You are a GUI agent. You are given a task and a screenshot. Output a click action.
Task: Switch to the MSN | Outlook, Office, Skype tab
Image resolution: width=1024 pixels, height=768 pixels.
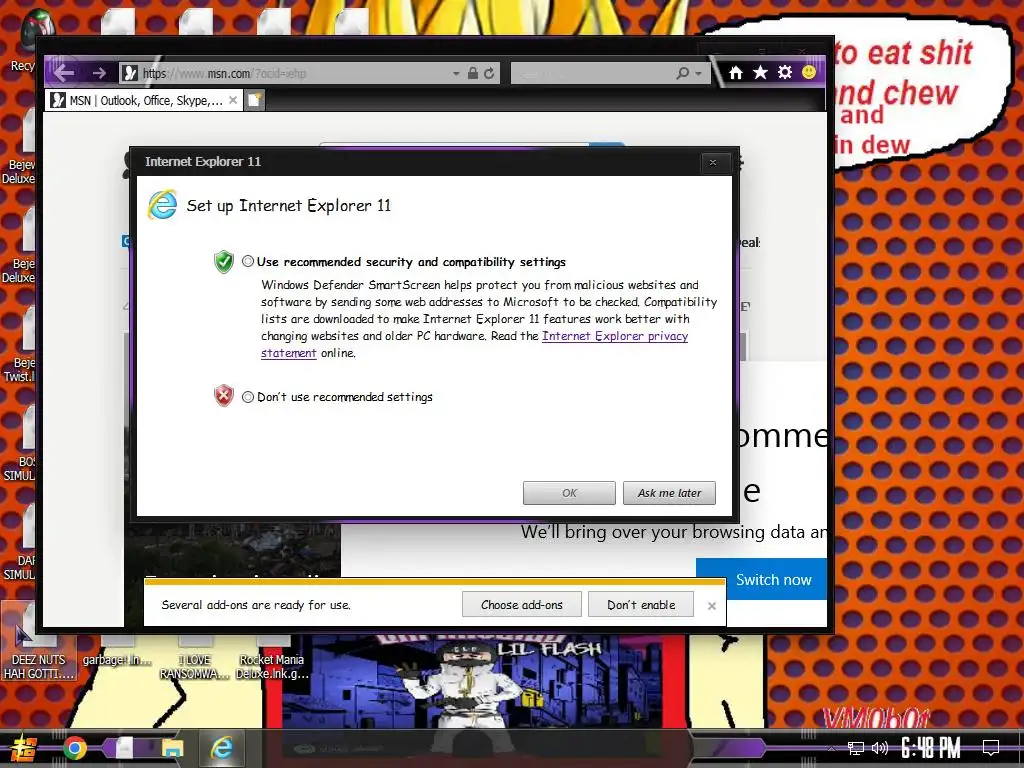point(145,100)
